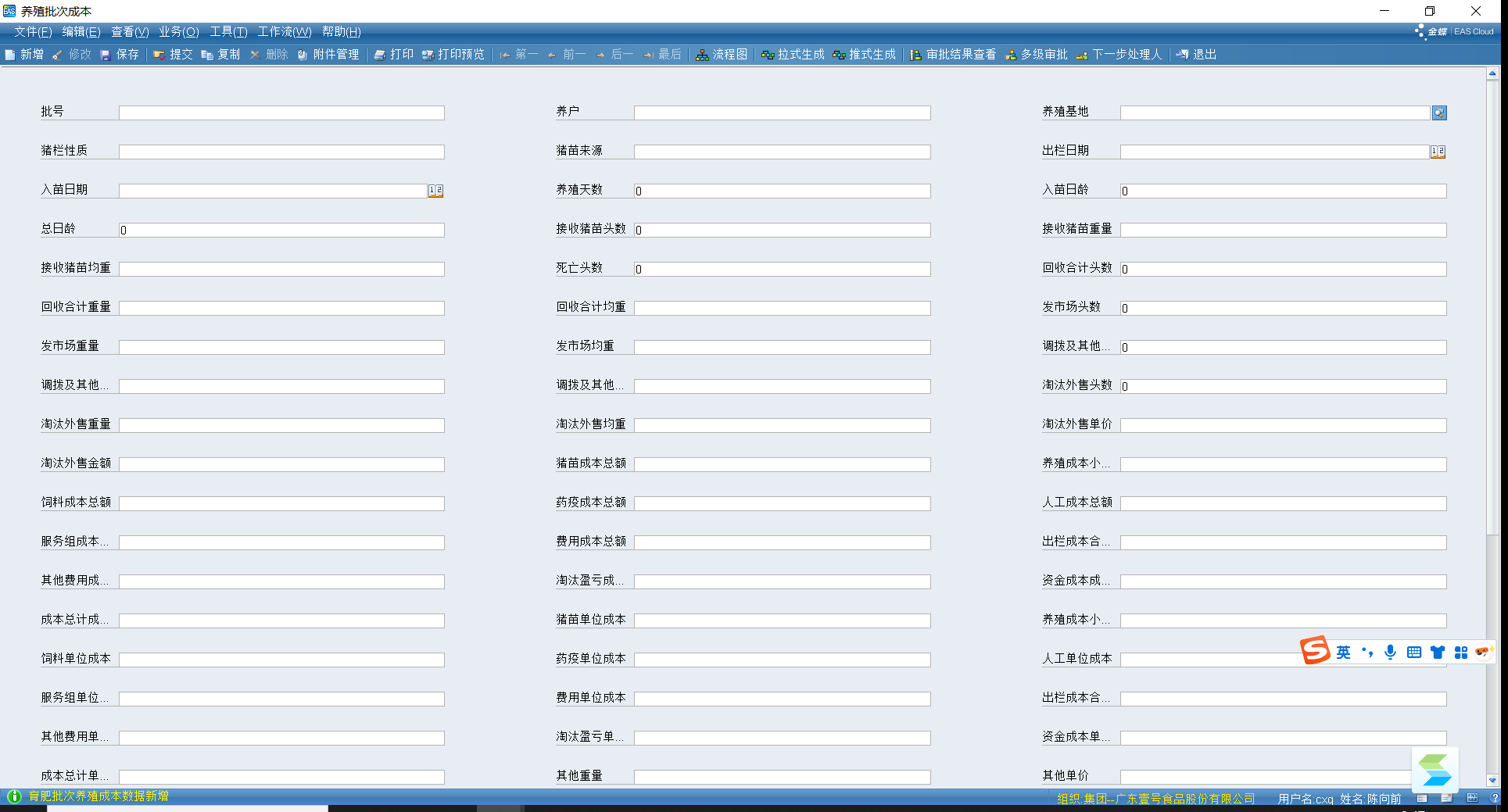Click the 批号 input field
The image size is (1508, 812).
pyautogui.click(x=281, y=113)
